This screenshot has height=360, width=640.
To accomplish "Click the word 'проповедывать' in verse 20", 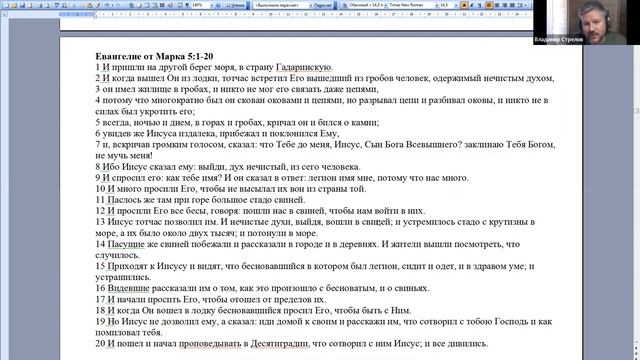I will pyautogui.click(x=210, y=344).
